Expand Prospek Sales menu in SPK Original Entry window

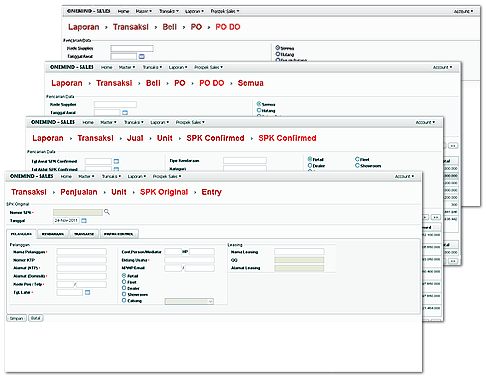[167, 176]
